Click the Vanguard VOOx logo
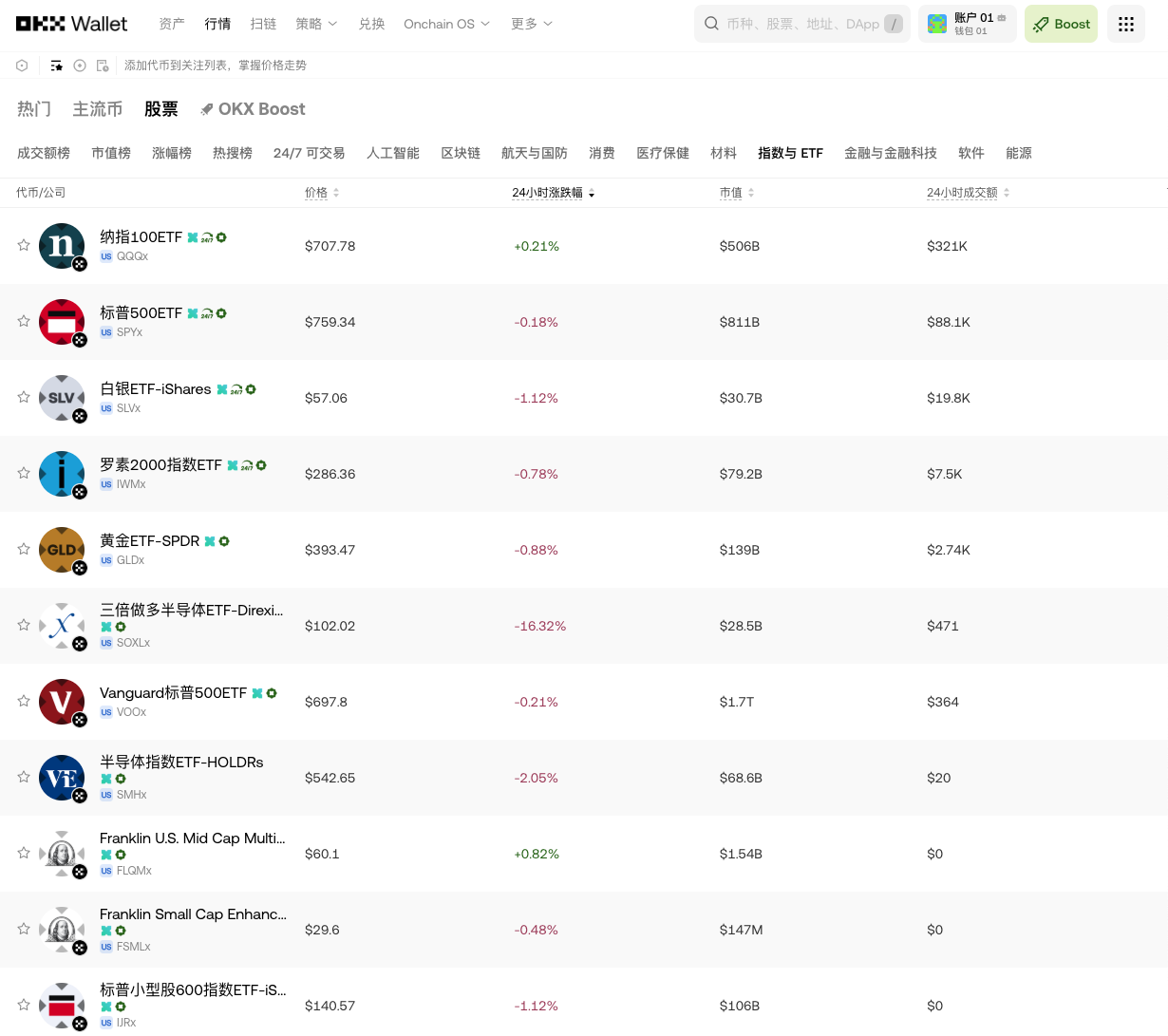This screenshot has width=1168, height=1036. coord(62,702)
